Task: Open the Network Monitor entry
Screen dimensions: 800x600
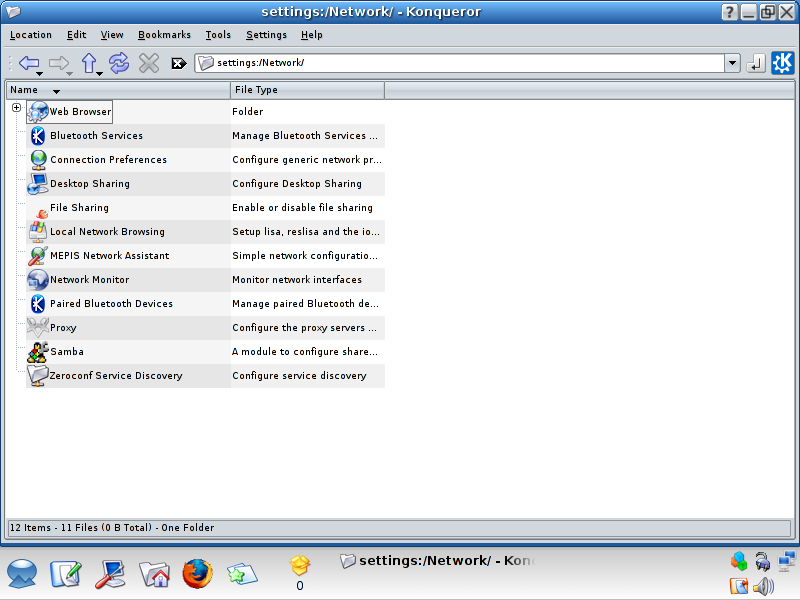Action: click(89, 280)
